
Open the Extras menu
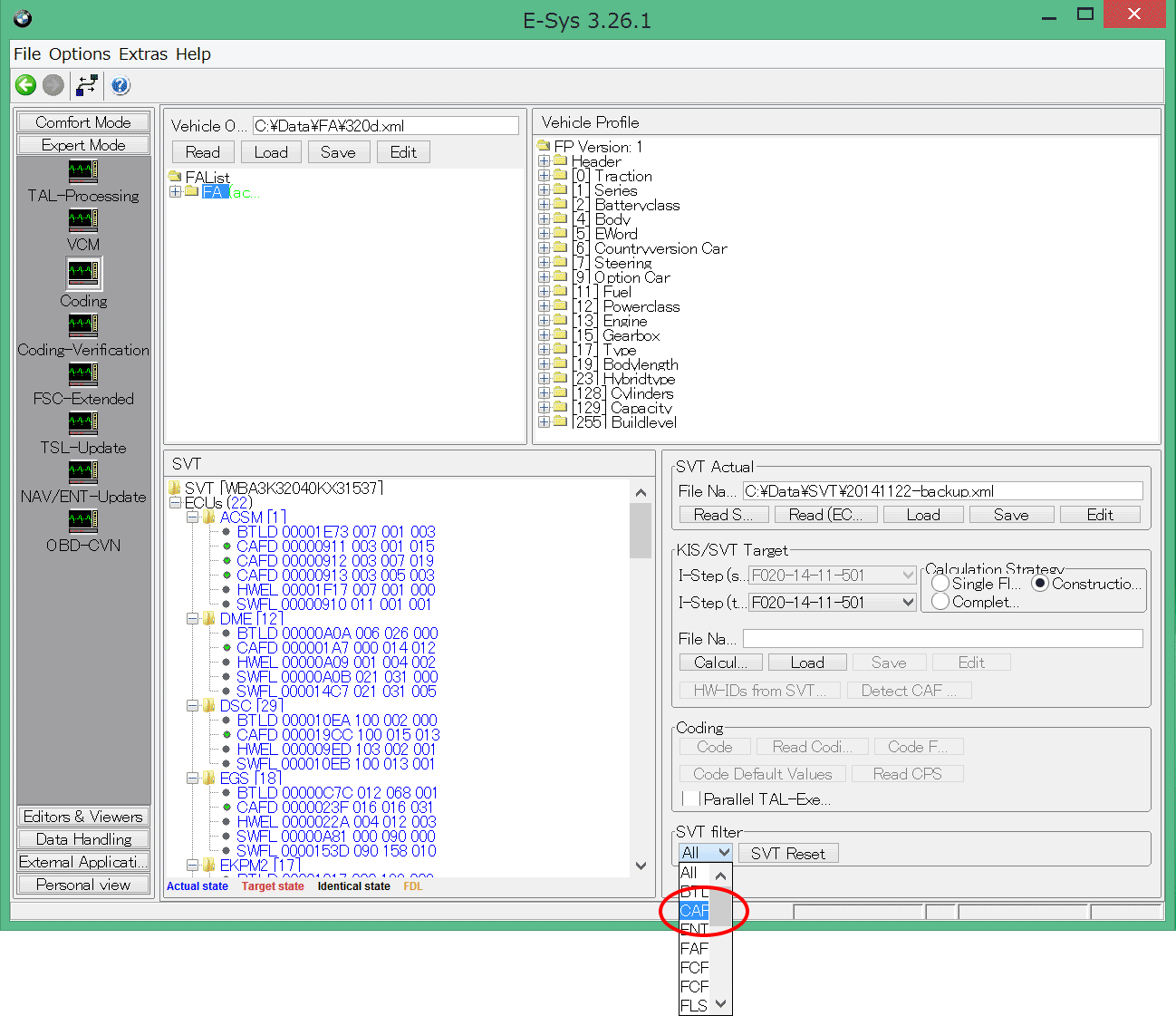(143, 53)
